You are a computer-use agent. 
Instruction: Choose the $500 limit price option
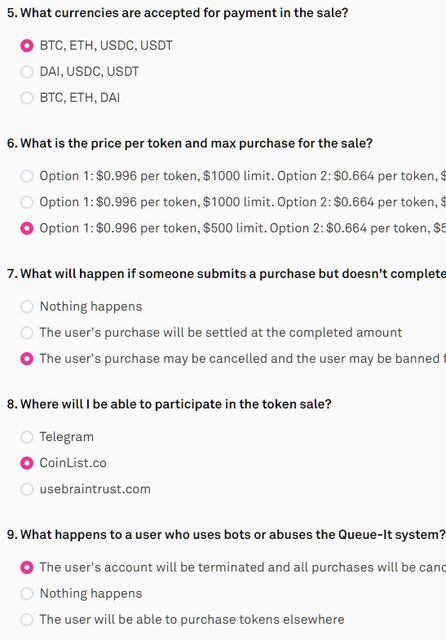coord(27,228)
